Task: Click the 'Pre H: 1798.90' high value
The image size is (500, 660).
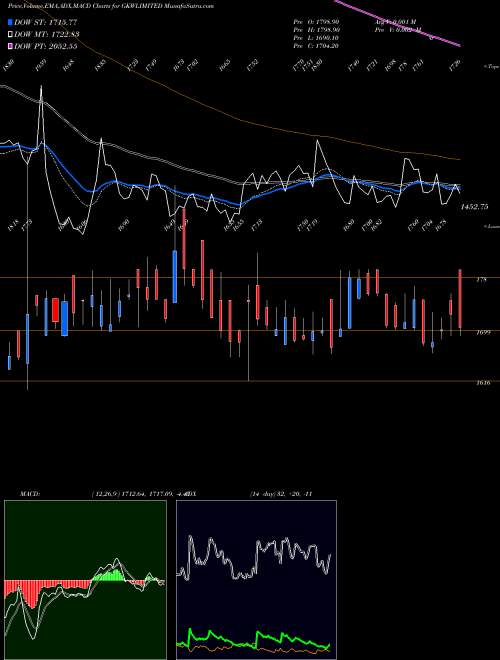Action: pos(316,30)
